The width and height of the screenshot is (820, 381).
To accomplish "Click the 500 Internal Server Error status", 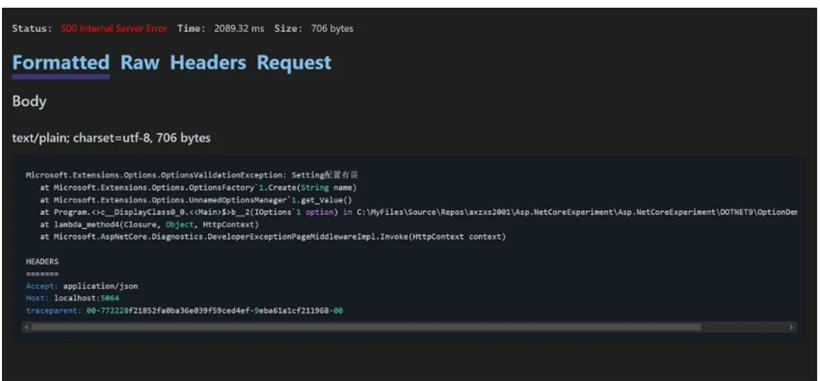I will coord(114,28).
